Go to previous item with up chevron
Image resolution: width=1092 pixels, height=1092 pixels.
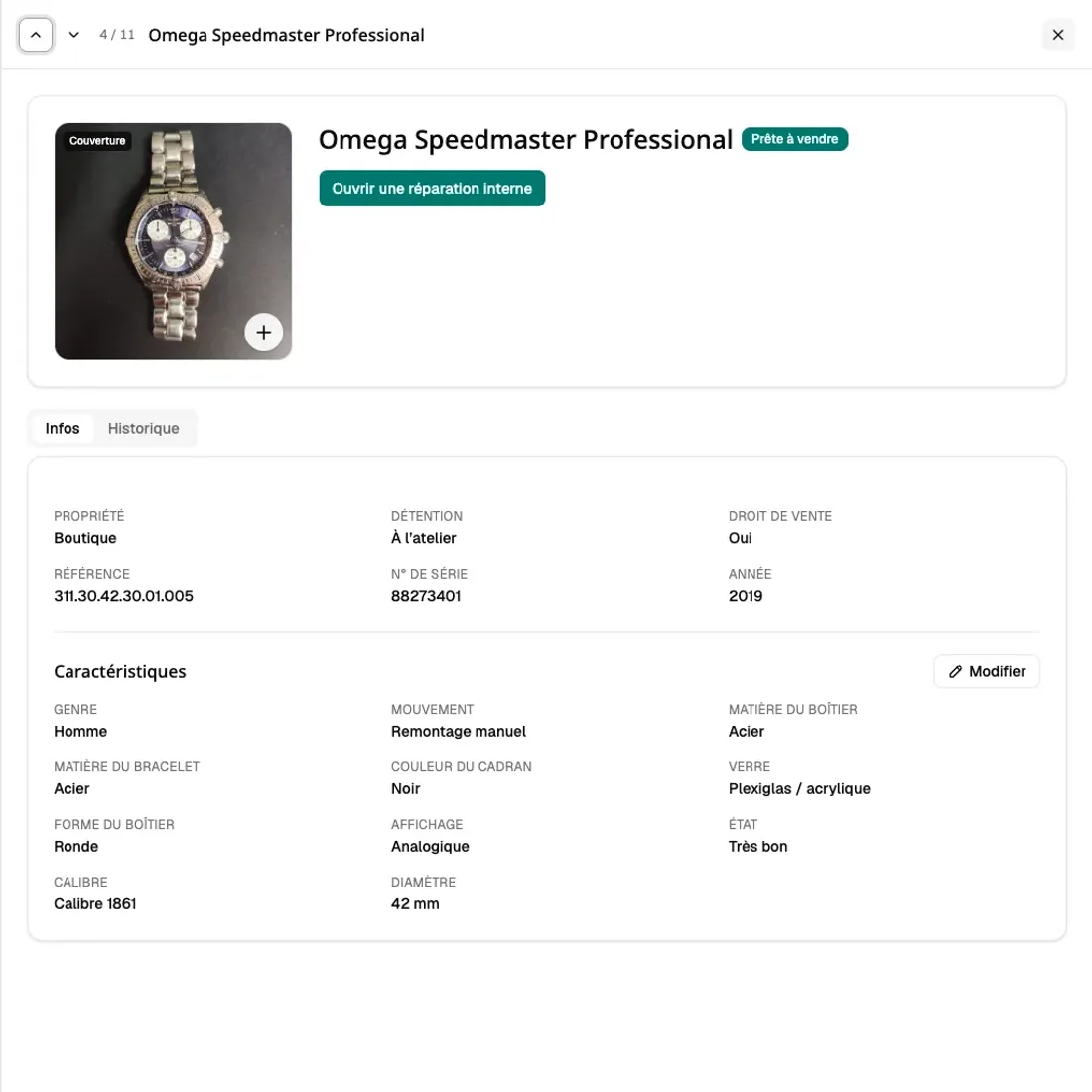(36, 35)
